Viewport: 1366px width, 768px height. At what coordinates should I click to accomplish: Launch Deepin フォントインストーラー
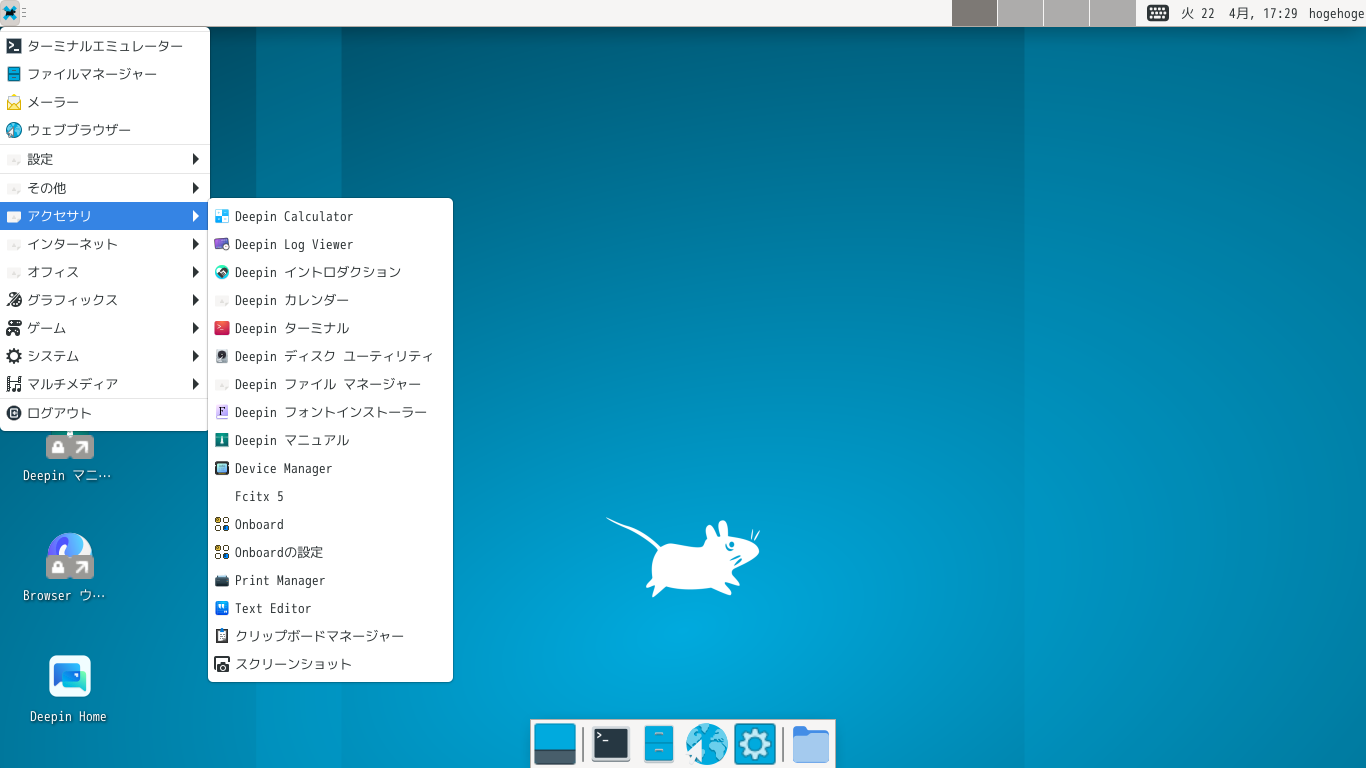(330, 412)
